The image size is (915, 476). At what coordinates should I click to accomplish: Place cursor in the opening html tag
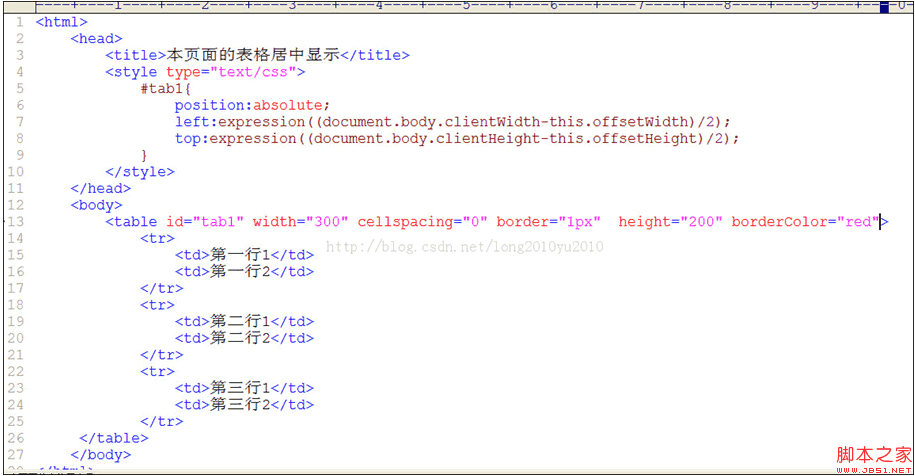(x=61, y=22)
